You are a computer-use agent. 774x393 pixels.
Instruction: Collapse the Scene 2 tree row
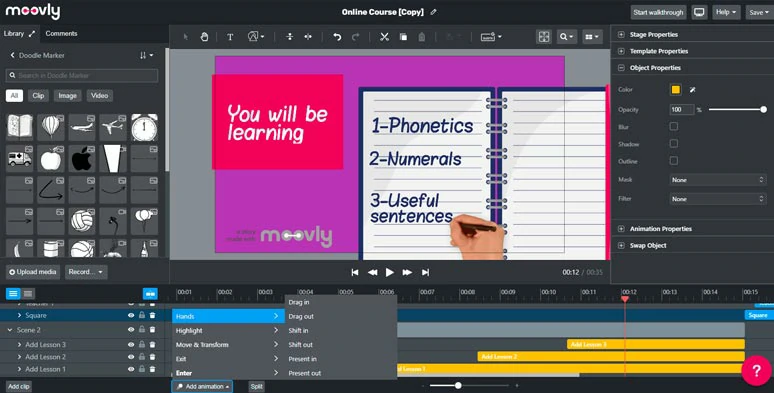(x=10, y=330)
